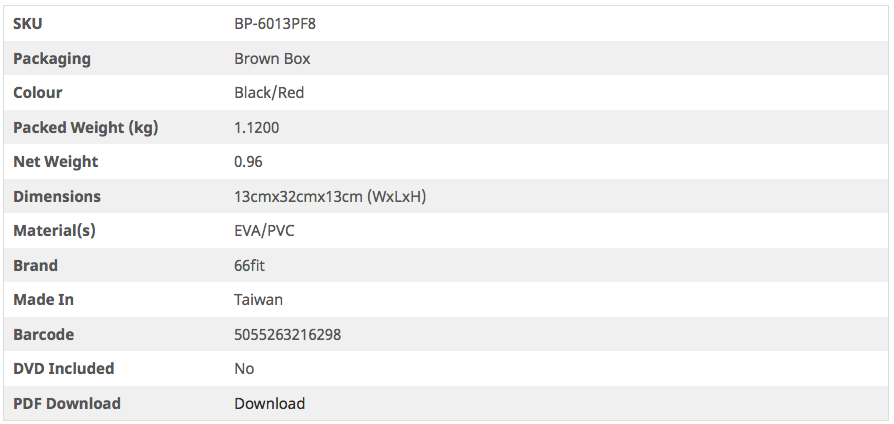
Task: Click the Net Weight value 0.96
Action: click(248, 162)
